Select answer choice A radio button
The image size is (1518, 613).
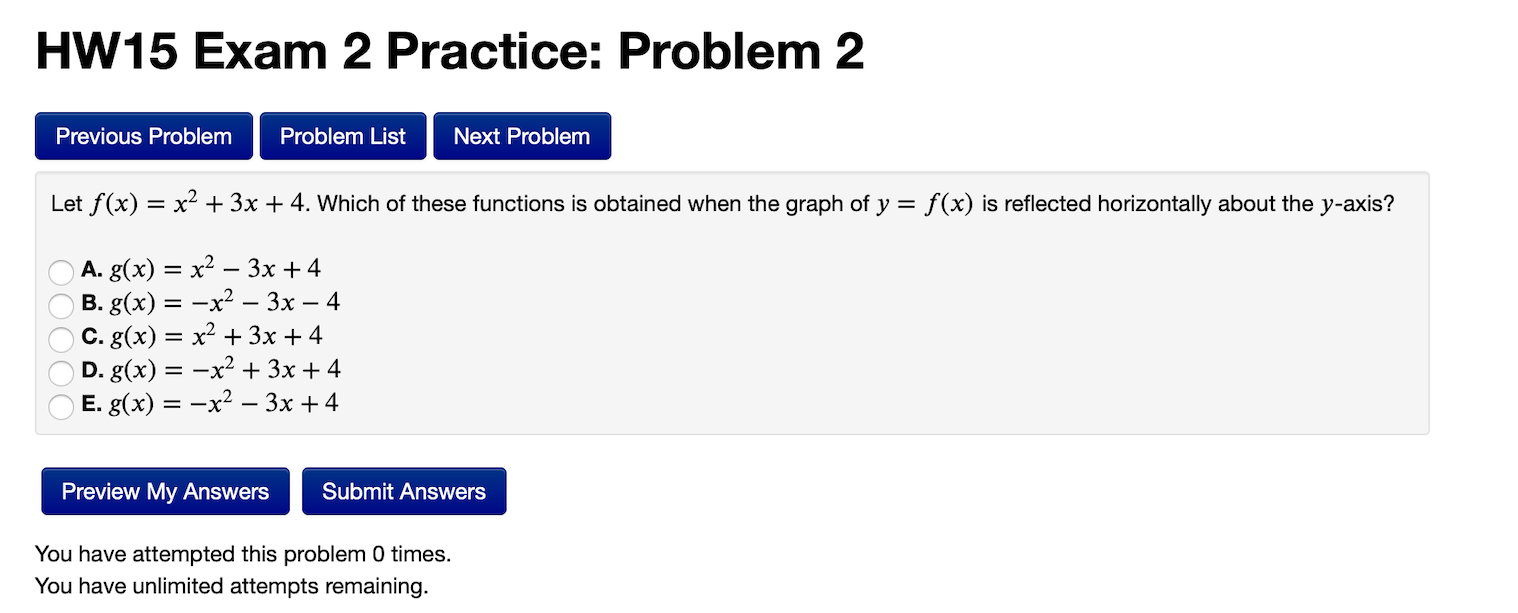coord(60,272)
